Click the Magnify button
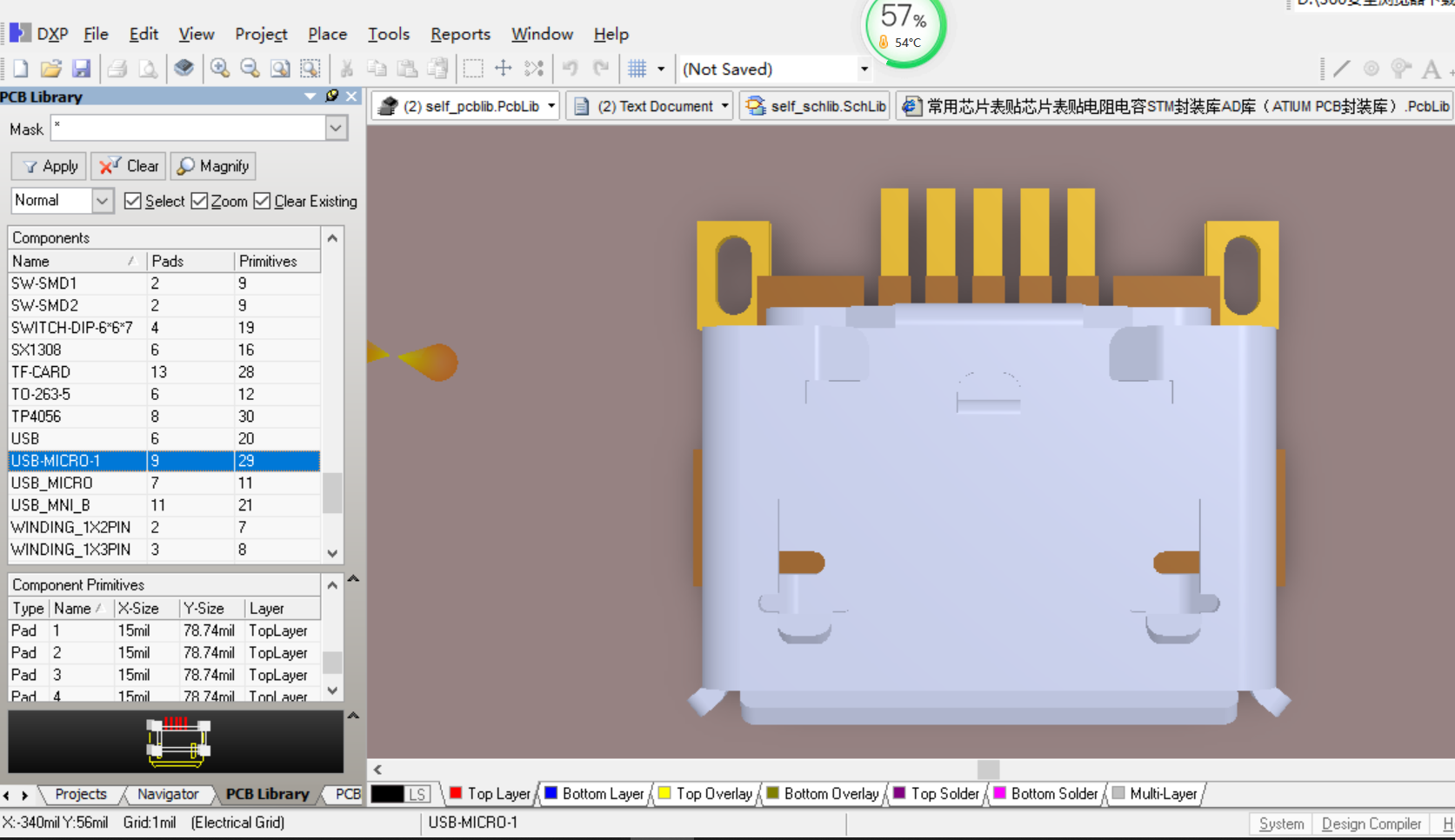The width and height of the screenshot is (1455, 840). 213,166
